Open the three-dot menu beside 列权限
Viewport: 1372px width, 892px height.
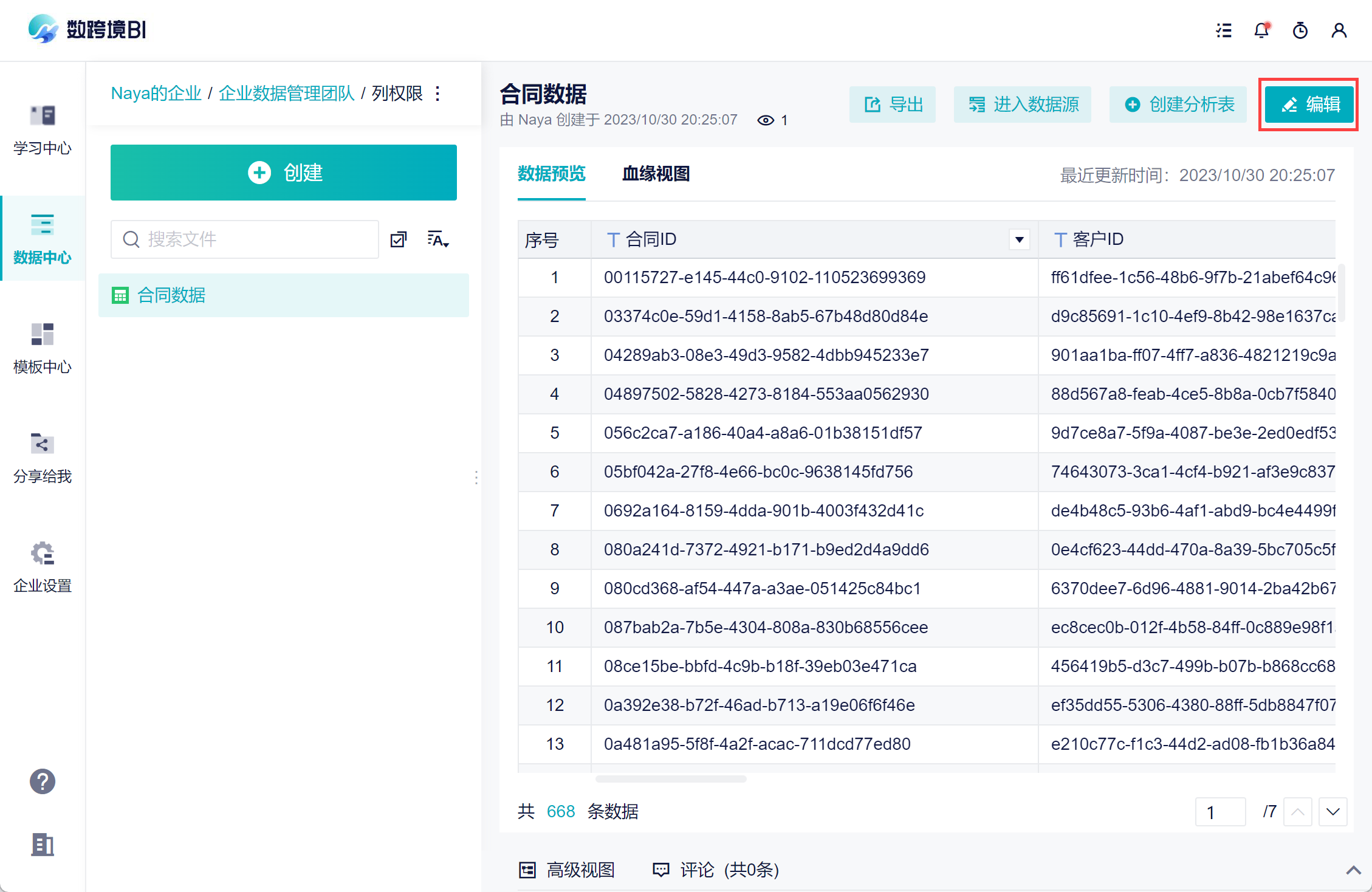(437, 94)
